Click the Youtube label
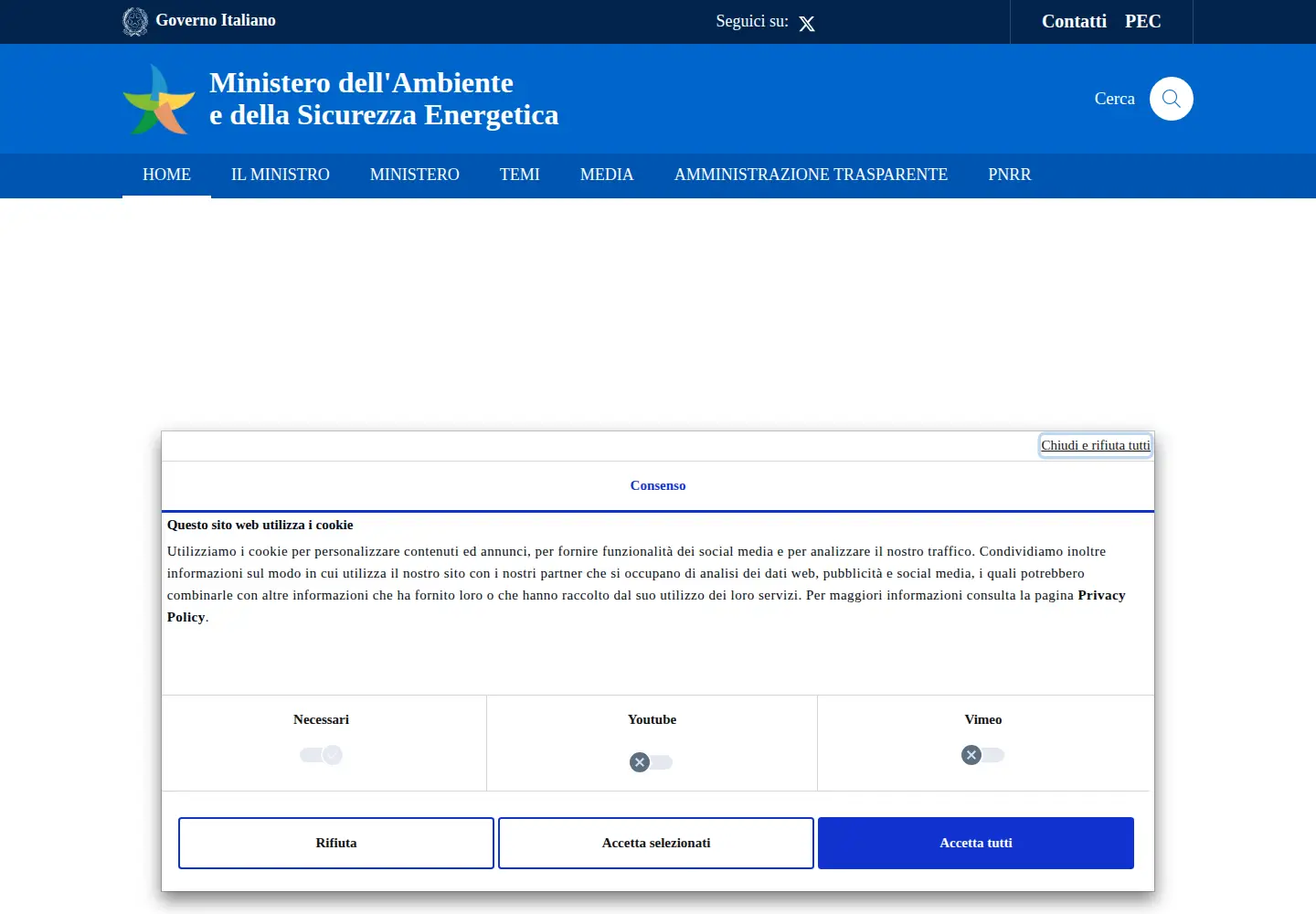 tap(652, 719)
